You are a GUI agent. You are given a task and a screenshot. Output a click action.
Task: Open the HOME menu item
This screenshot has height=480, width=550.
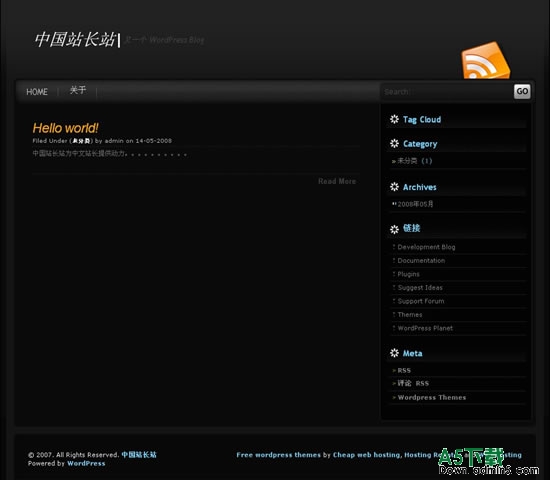[37, 92]
